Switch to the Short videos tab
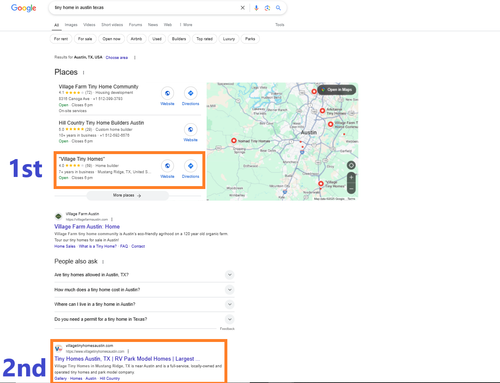The image size is (500, 383). [112, 25]
